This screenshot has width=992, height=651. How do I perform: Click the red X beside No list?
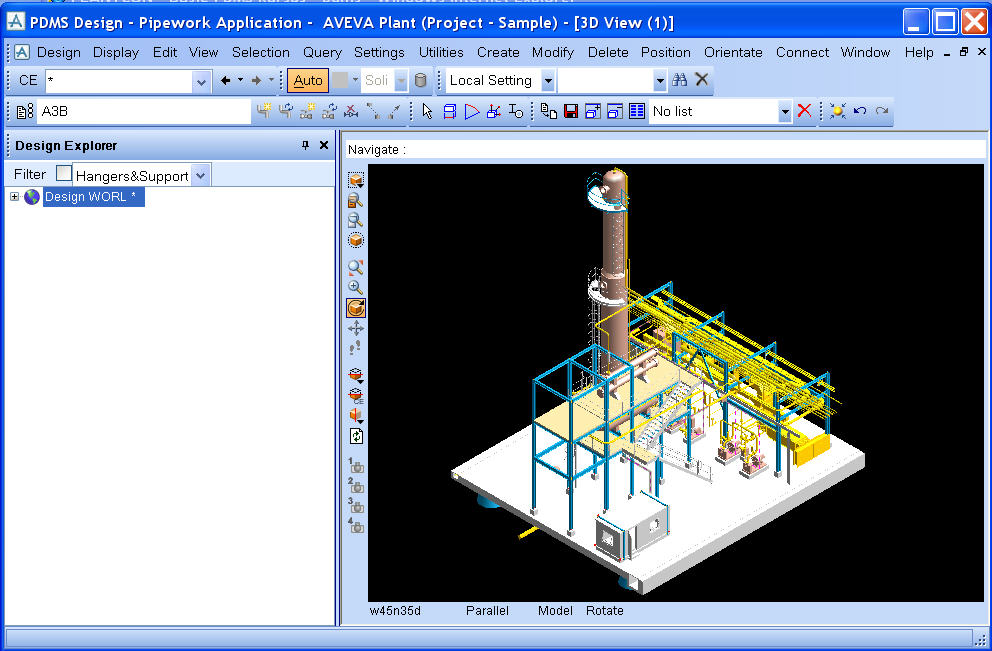(x=804, y=111)
